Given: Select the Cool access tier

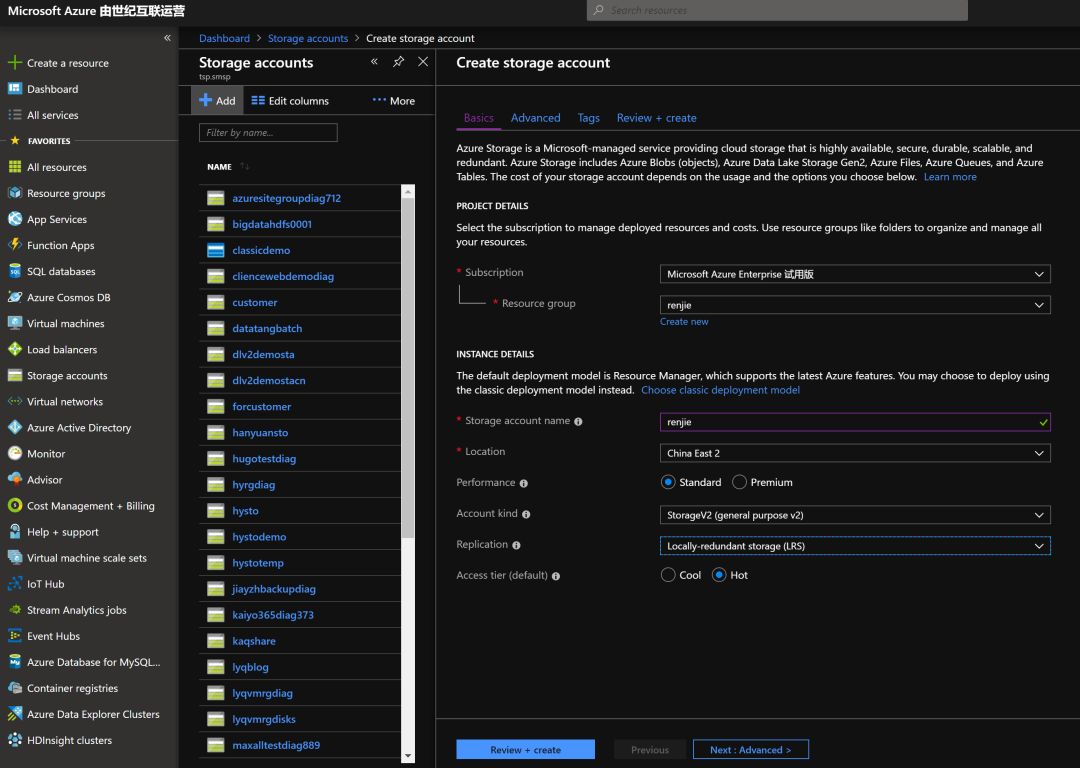Looking at the screenshot, I should coord(668,575).
